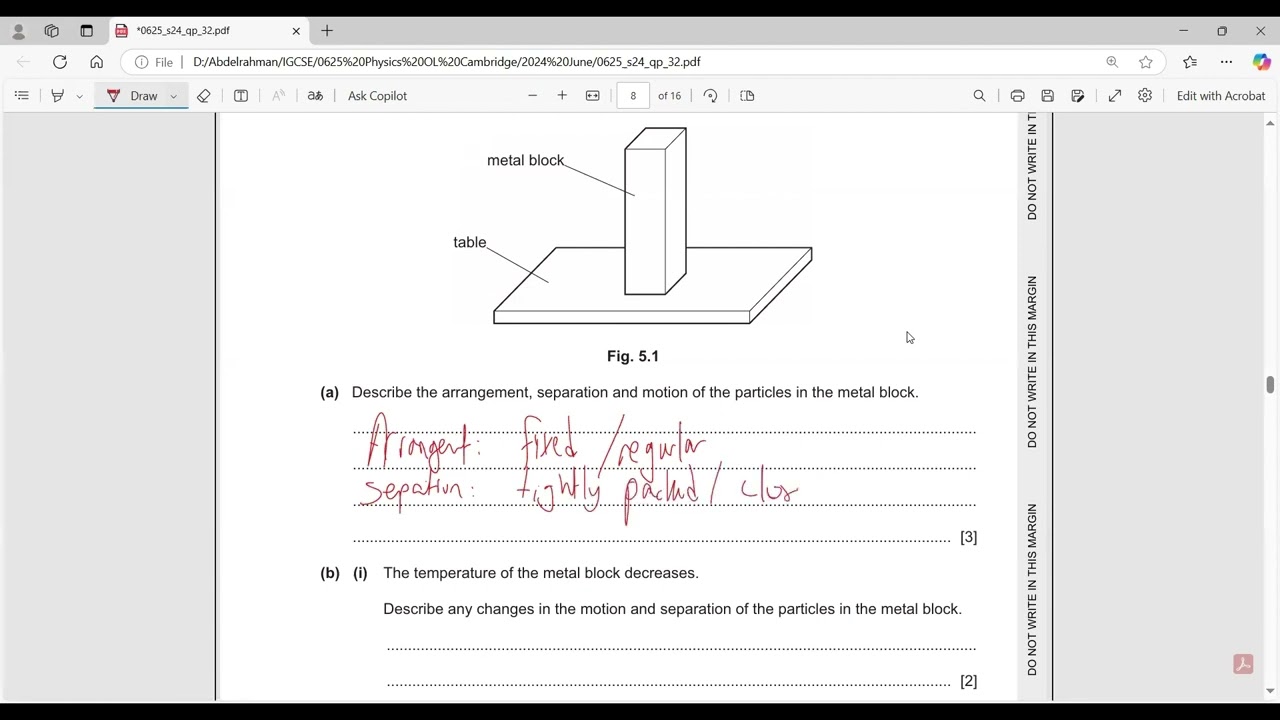1280x720 pixels.
Task: Toggle the Draw tool
Action: point(133,96)
